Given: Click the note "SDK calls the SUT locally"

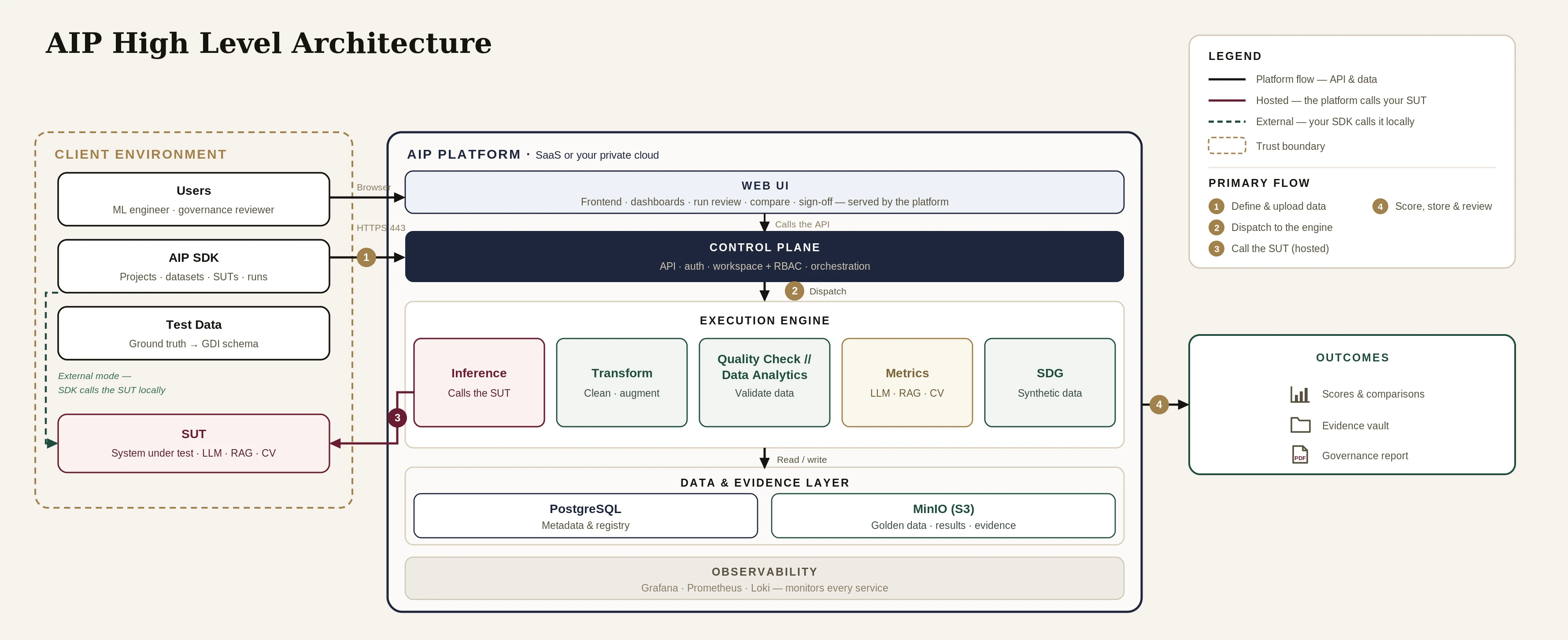Looking at the screenshot, I should tap(111, 390).
